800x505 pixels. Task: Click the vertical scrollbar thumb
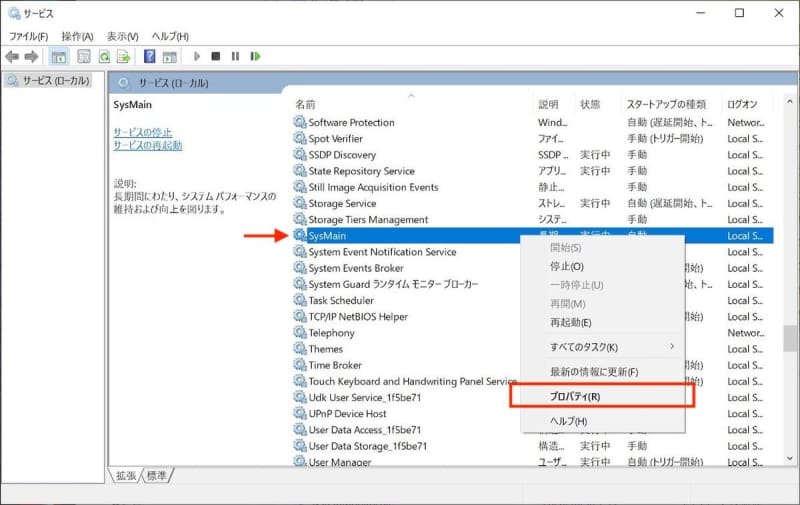[789, 338]
